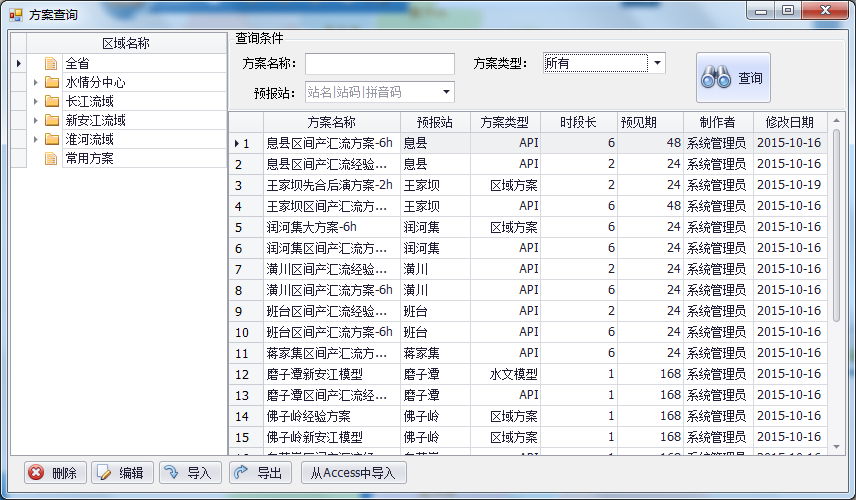Image resolution: width=856 pixels, height=500 pixels.
Task: Click the 导出 export button
Action: [258, 473]
